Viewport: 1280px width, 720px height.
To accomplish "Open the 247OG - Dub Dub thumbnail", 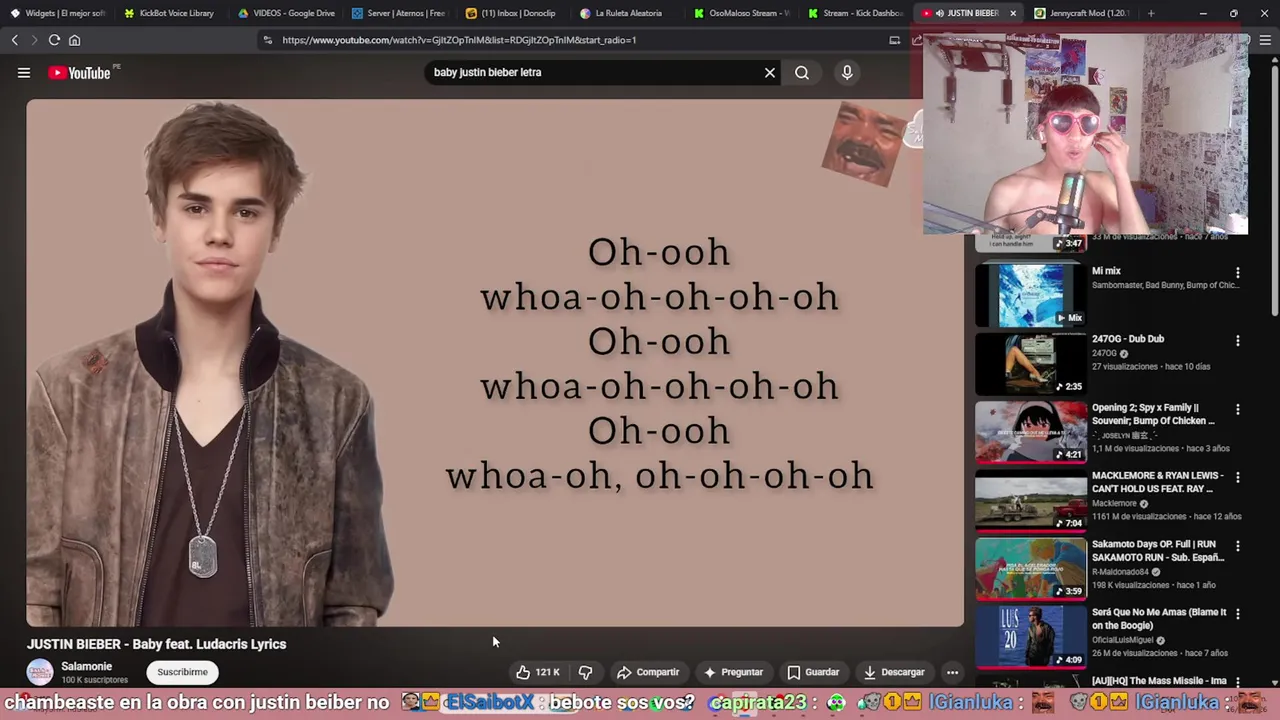I will click(x=1030, y=363).
